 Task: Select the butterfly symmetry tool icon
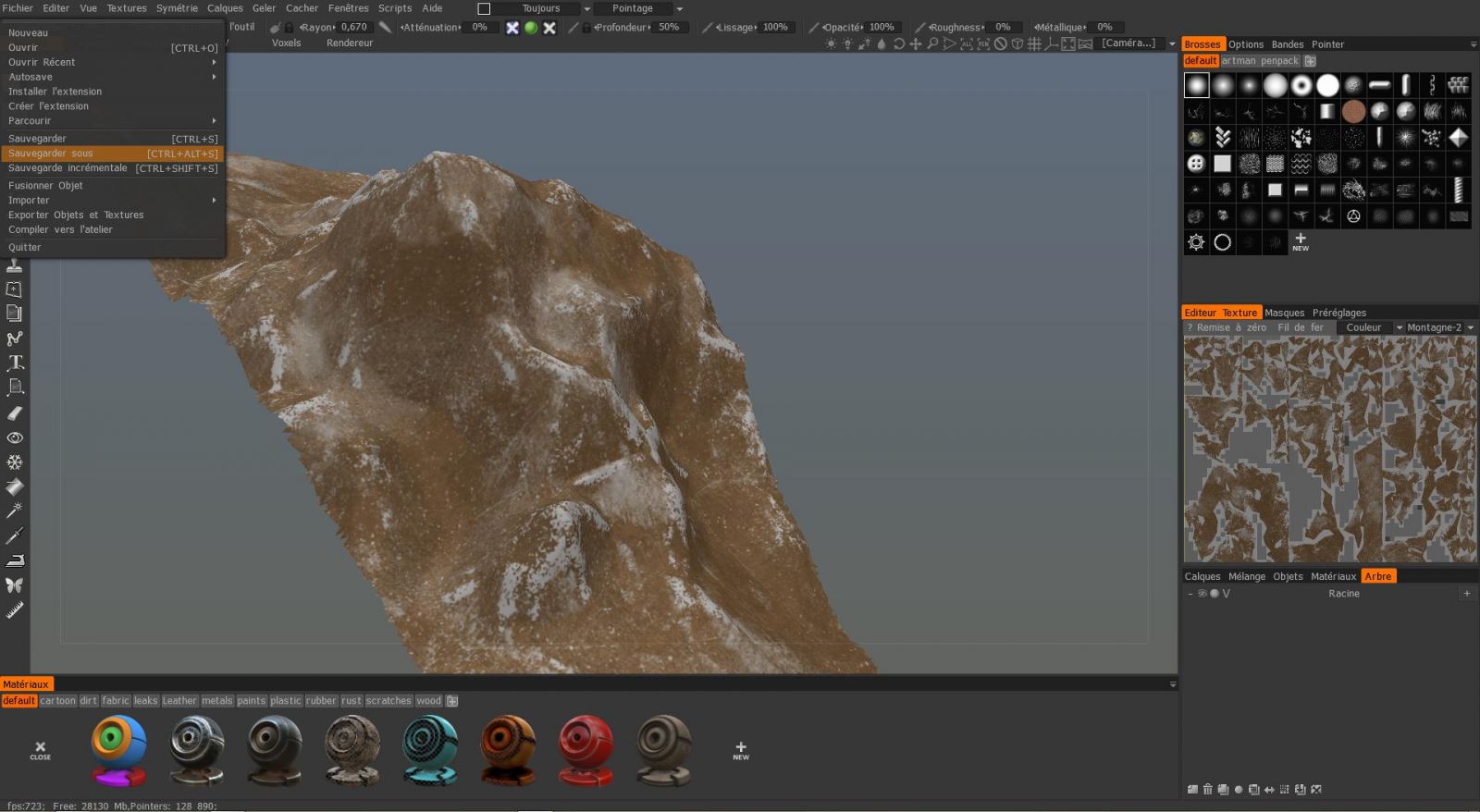point(15,585)
